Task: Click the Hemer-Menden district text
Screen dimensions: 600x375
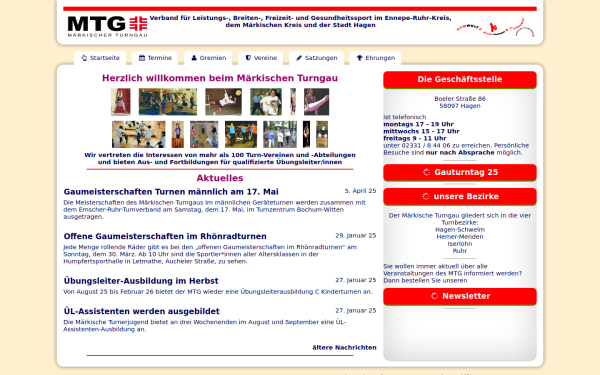Action: pyautogui.click(x=460, y=237)
